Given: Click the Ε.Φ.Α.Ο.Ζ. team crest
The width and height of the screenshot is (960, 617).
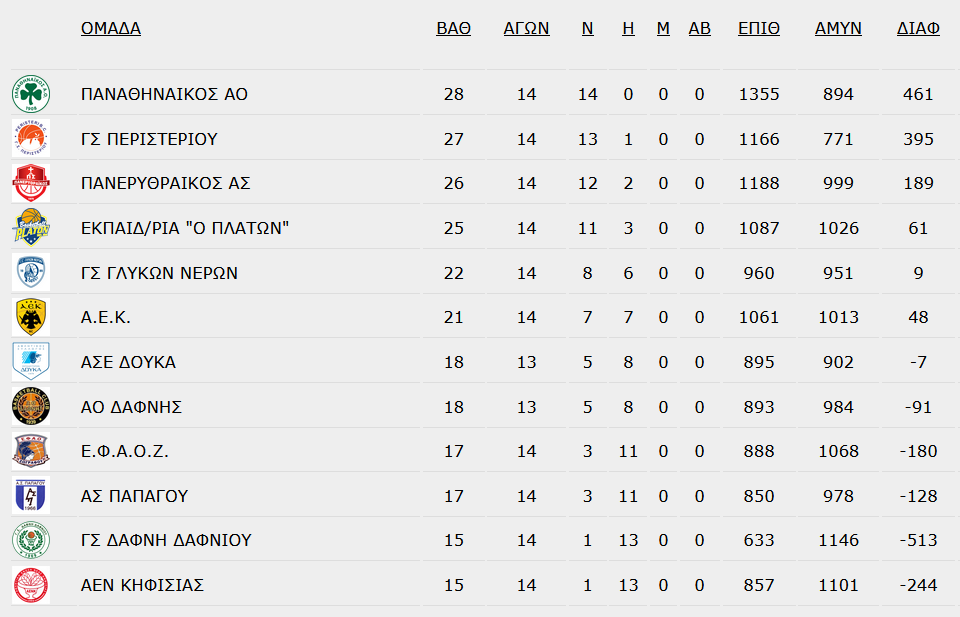Looking at the screenshot, I should click(31, 451).
